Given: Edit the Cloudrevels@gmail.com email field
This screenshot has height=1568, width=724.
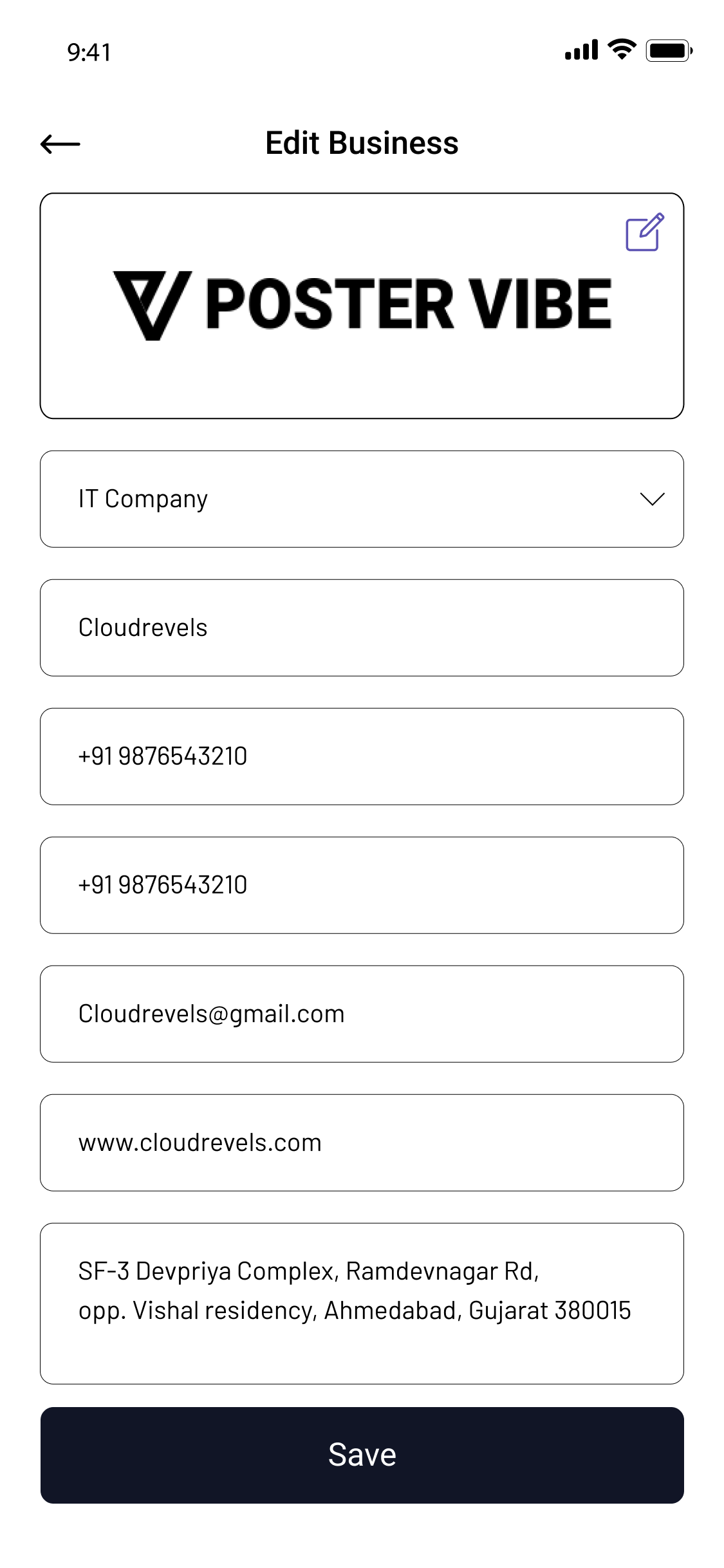Looking at the screenshot, I should coord(362,1014).
